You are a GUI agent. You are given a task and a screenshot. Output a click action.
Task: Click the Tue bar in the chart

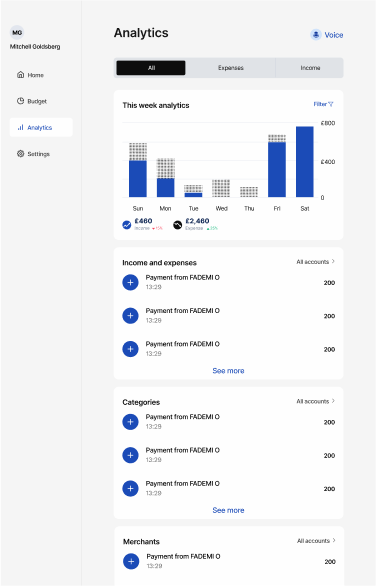click(193, 191)
